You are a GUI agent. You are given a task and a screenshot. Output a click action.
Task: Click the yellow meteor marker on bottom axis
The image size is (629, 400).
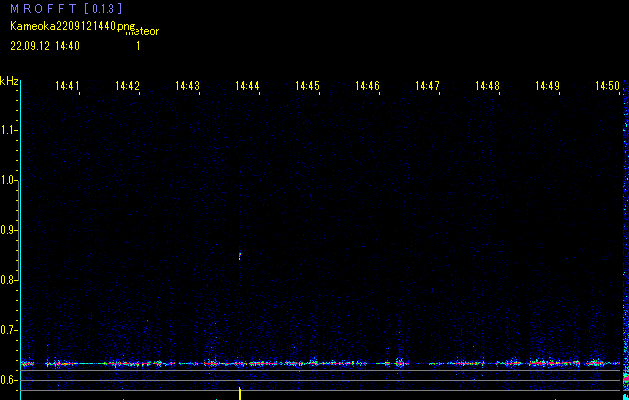point(240,394)
